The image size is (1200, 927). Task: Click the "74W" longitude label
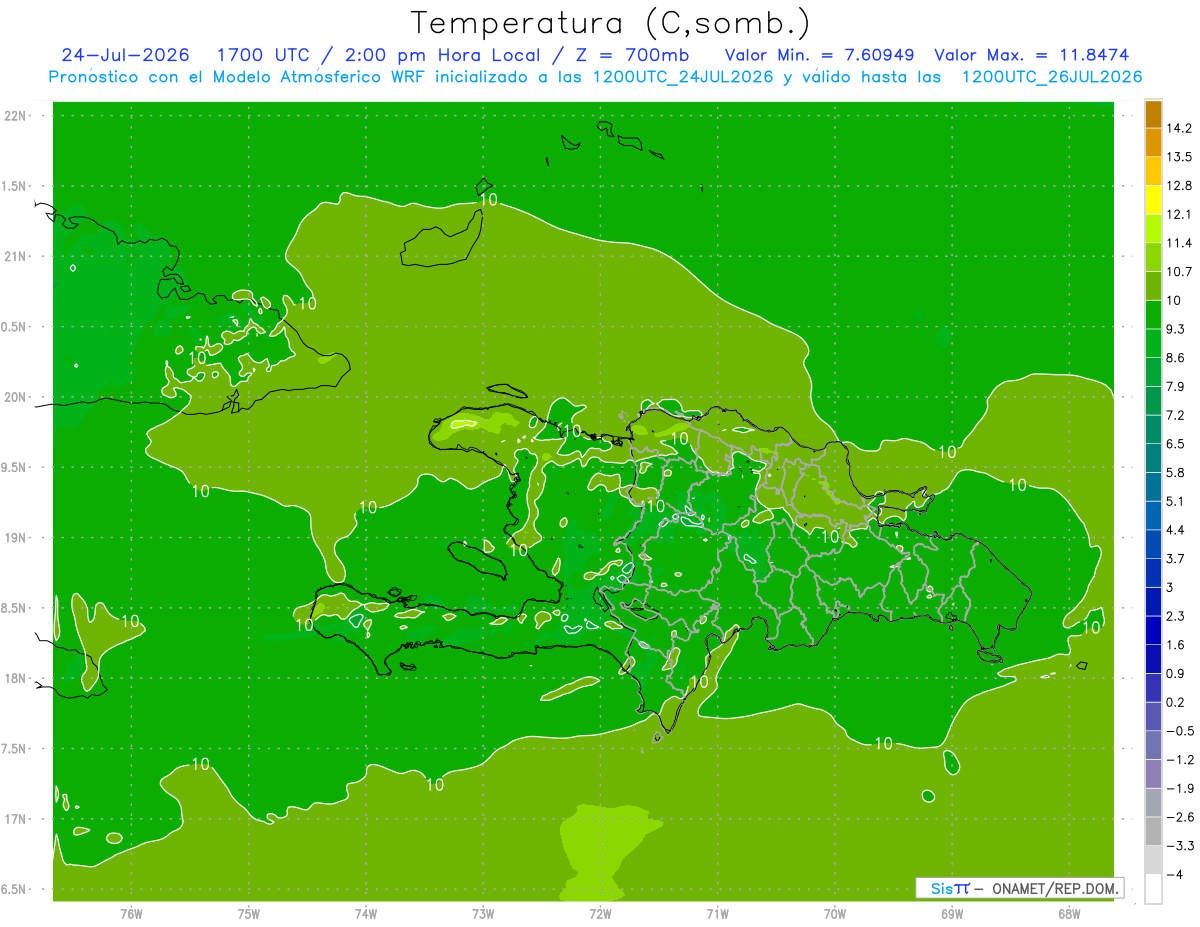pyautogui.click(x=366, y=913)
